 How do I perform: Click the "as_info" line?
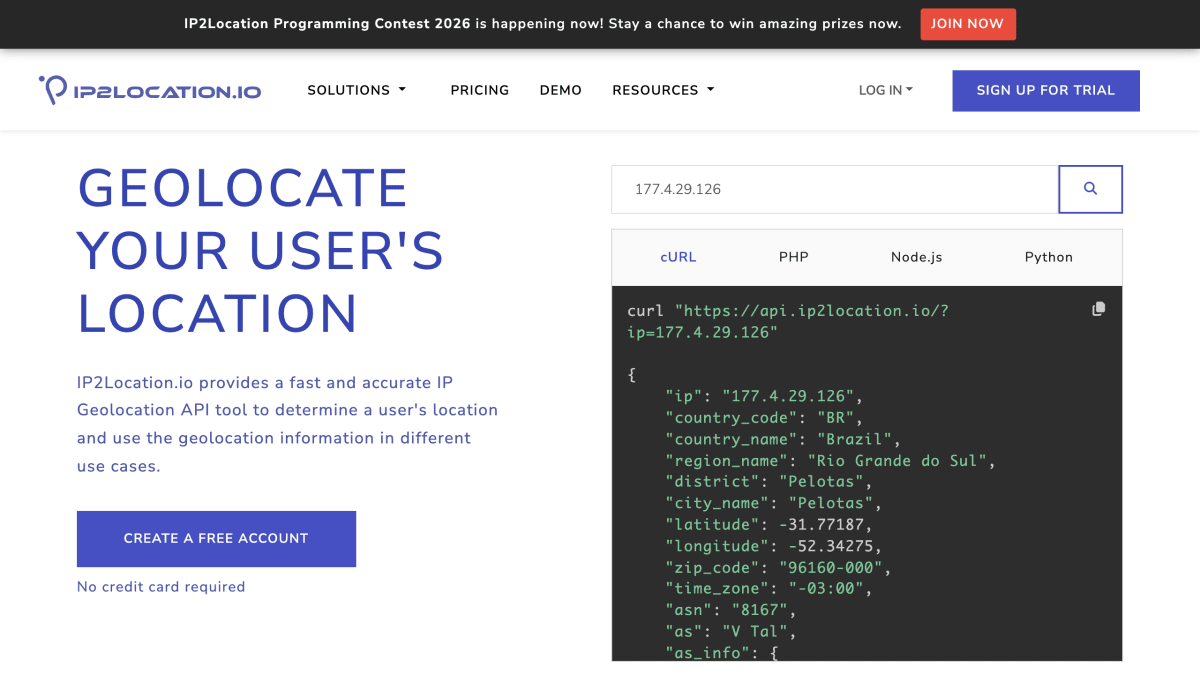(721, 653)
